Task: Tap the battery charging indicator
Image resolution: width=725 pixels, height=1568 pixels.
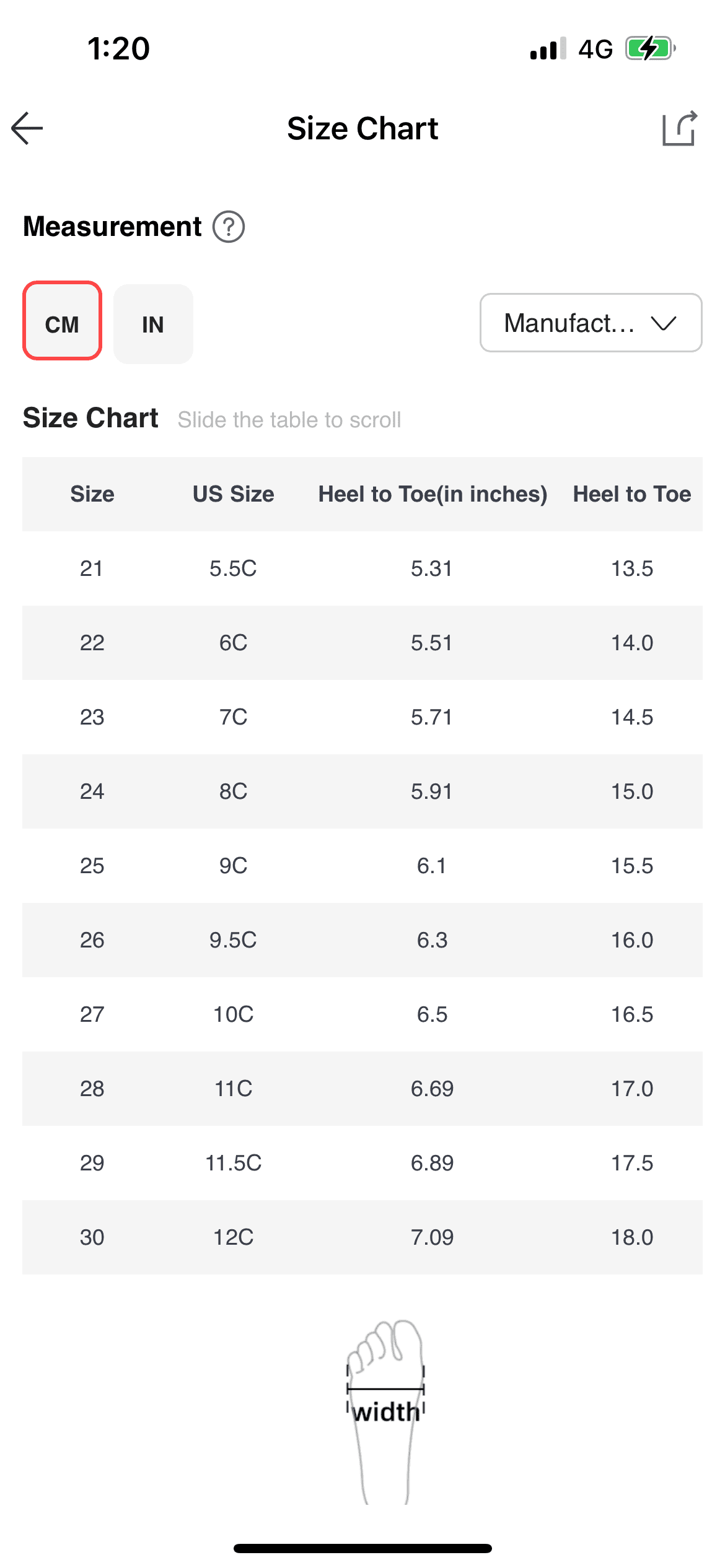Action: (650, 48)
